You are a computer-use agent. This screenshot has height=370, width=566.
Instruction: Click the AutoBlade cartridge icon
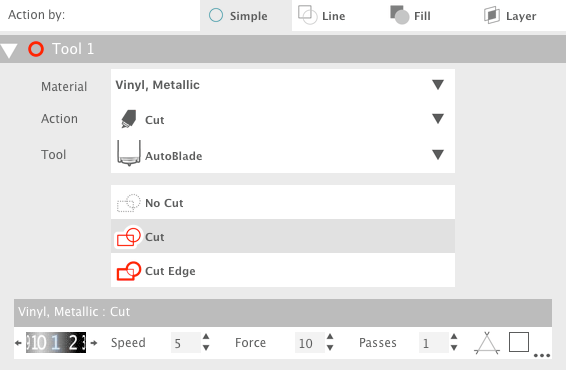tap(129, 153)
